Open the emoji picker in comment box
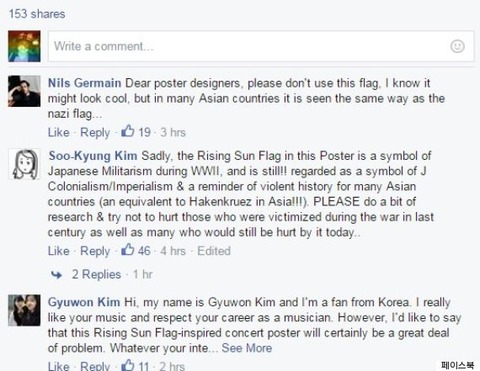Screen dimensions: 480x371 pyautogui.click(x=457, y=46)
